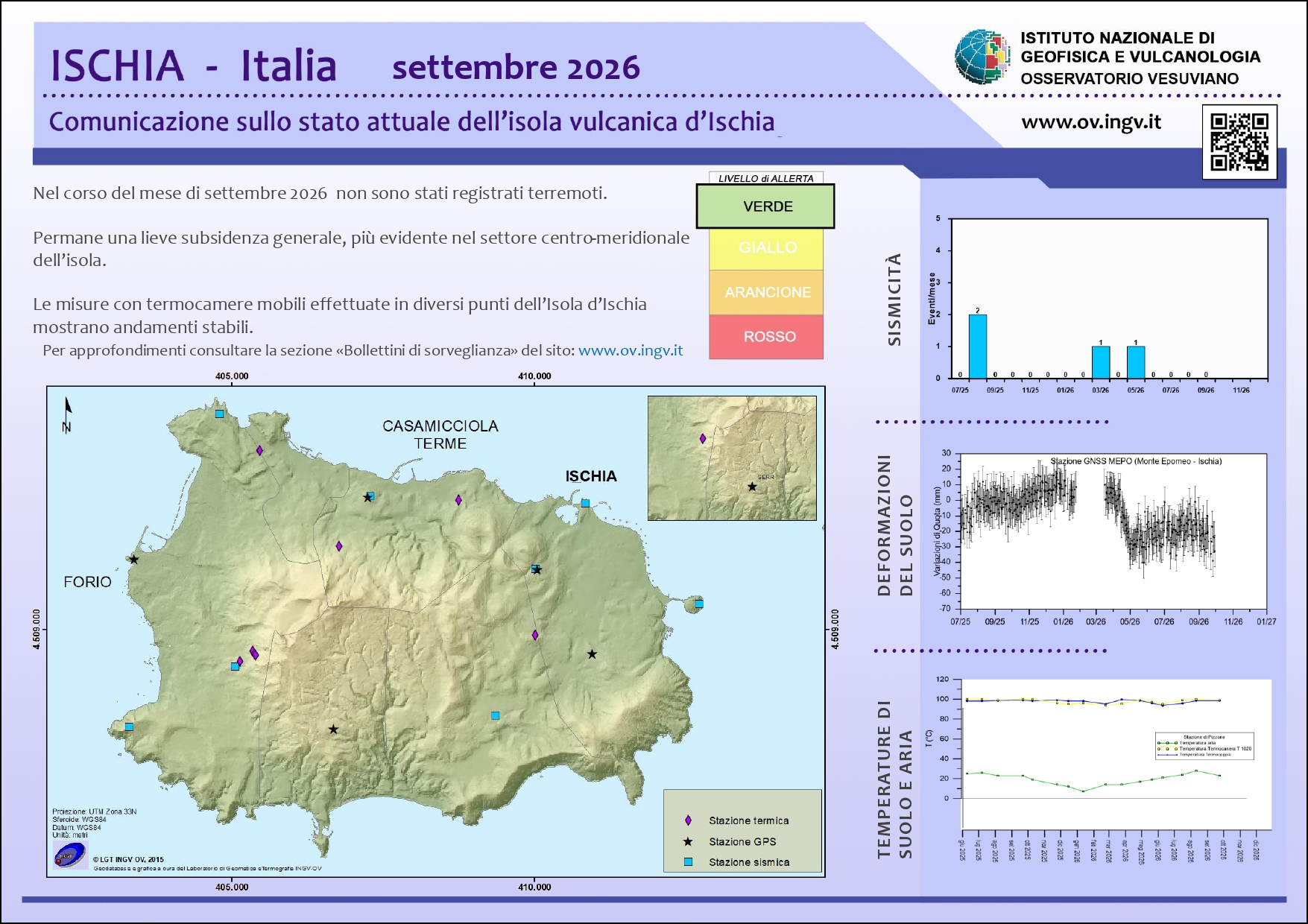Click the 'Stazione sismica' legend text

point(749,862)
